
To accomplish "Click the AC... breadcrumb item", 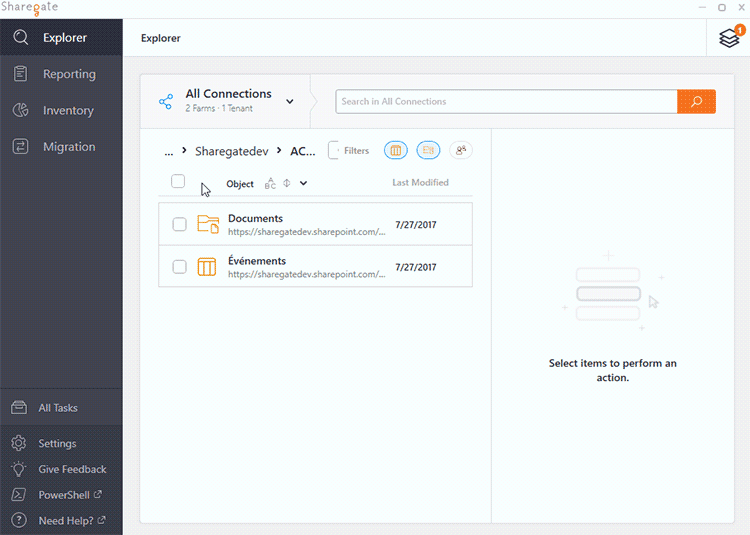I will 303,152.
